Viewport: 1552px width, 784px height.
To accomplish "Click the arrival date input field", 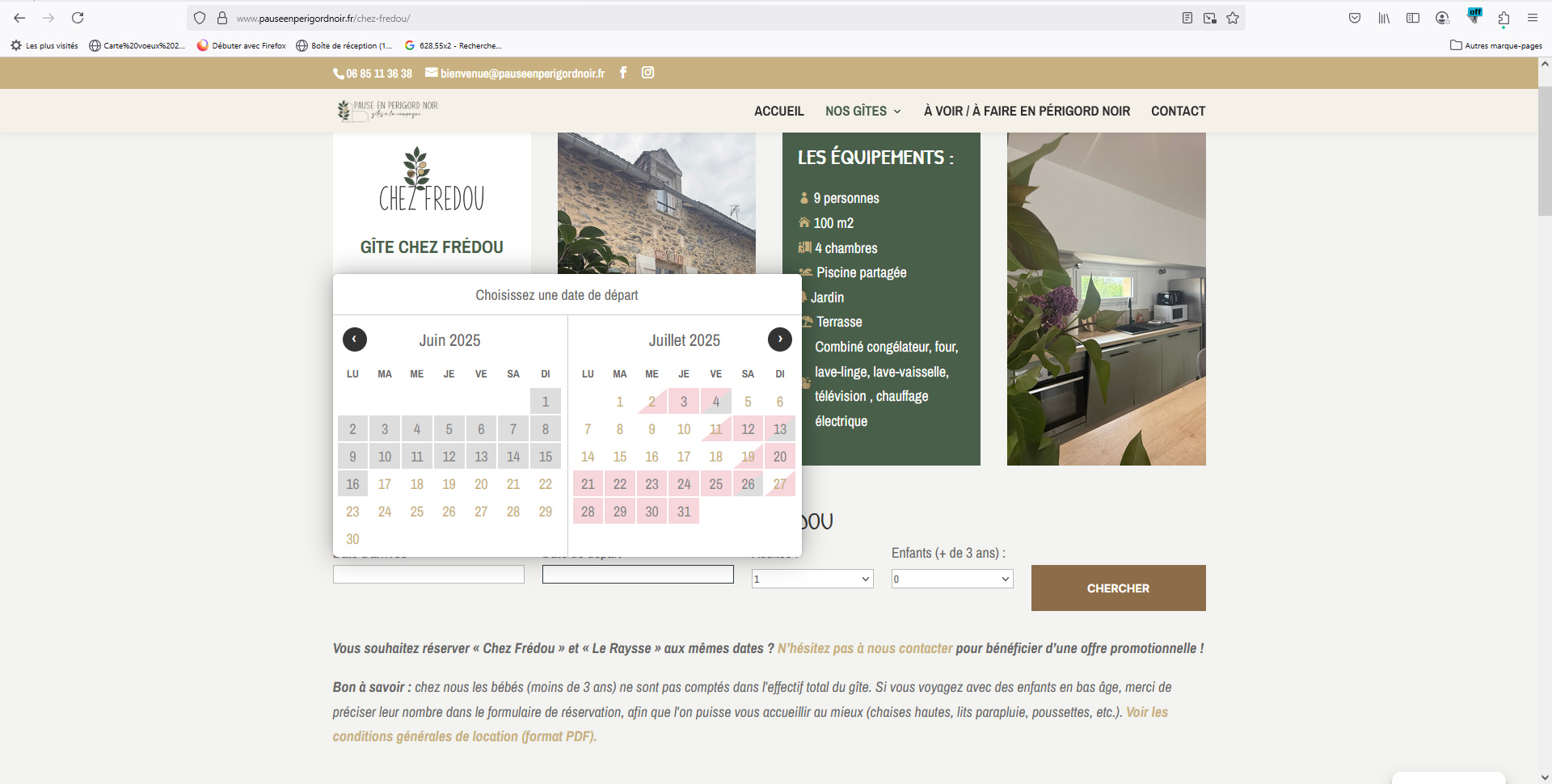I will pos(428,574).
